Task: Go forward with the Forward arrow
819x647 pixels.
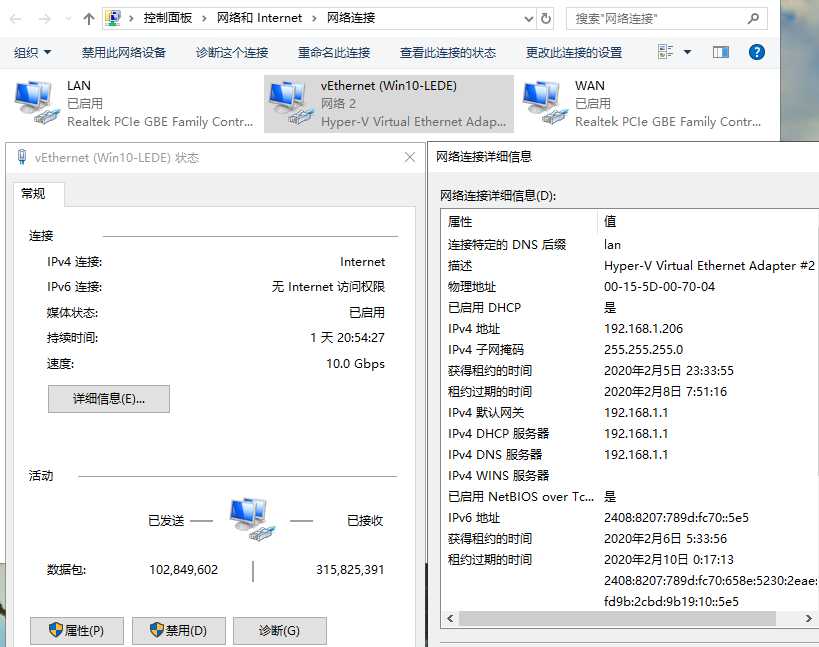Action: (x=45, y=19)
